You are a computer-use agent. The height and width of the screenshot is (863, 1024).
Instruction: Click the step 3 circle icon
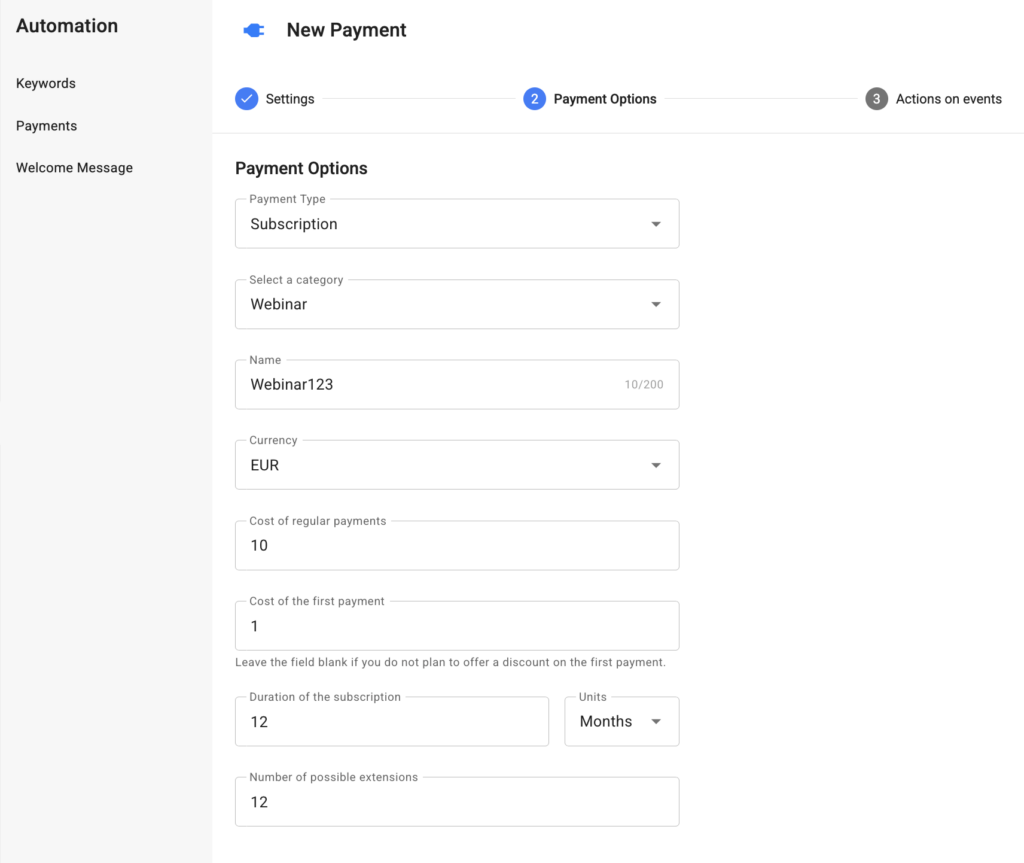click(x=876, y=99)
